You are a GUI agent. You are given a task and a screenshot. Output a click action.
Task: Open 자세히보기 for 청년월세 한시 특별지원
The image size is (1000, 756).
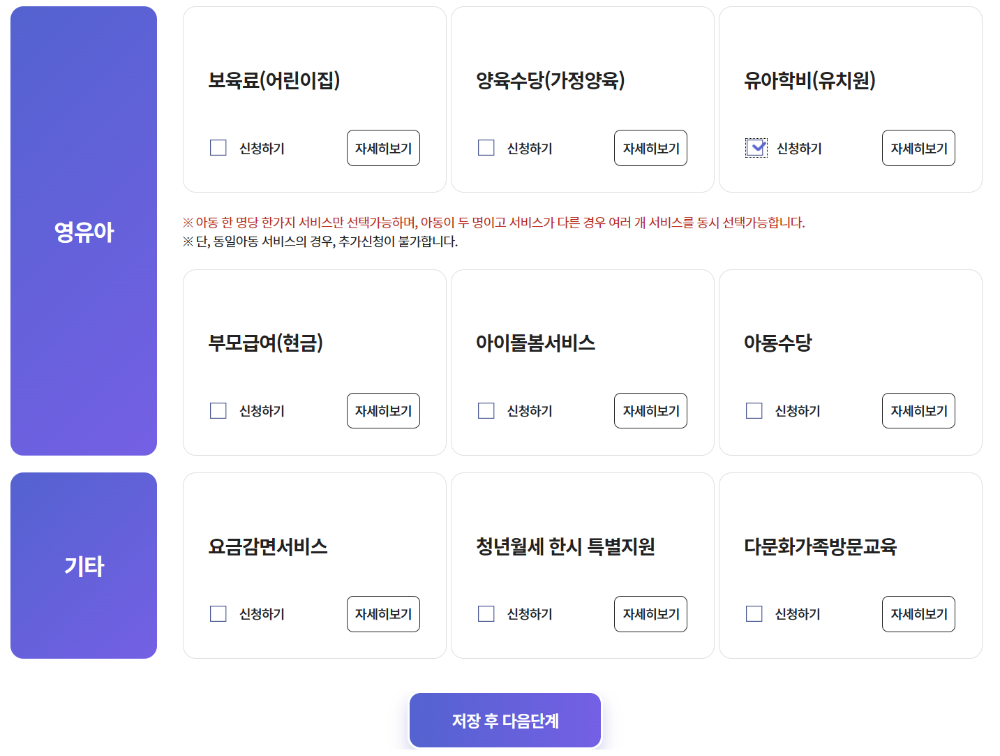(x=650, y=614)
